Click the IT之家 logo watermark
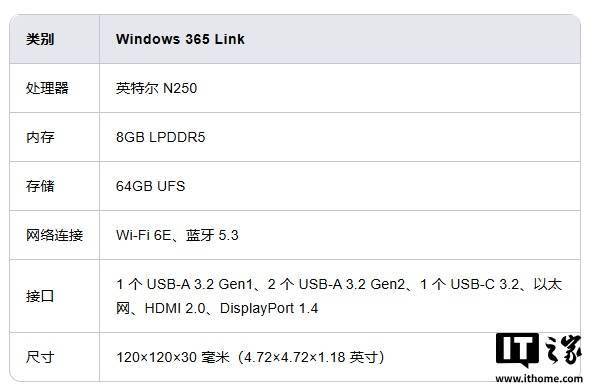The height and width of the screenshot is (391, 593). click(539, 350)
